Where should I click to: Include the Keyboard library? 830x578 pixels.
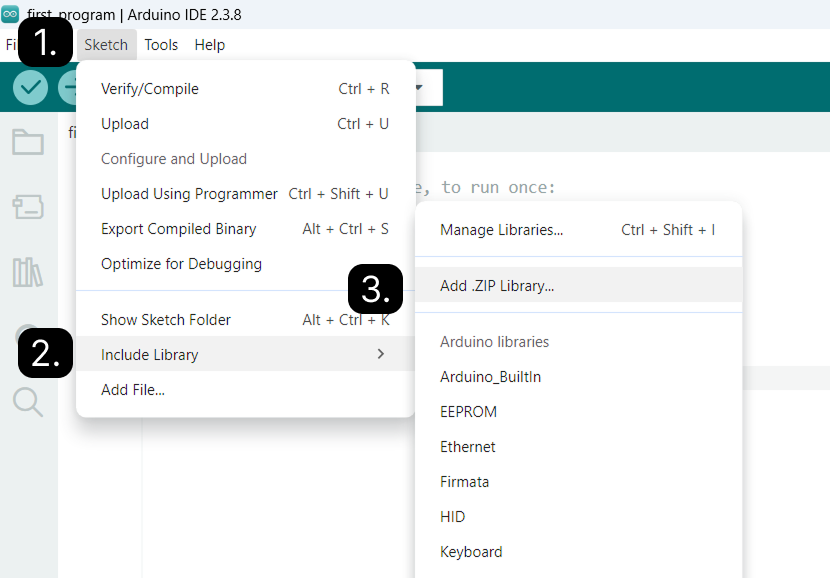coord(579,552)
